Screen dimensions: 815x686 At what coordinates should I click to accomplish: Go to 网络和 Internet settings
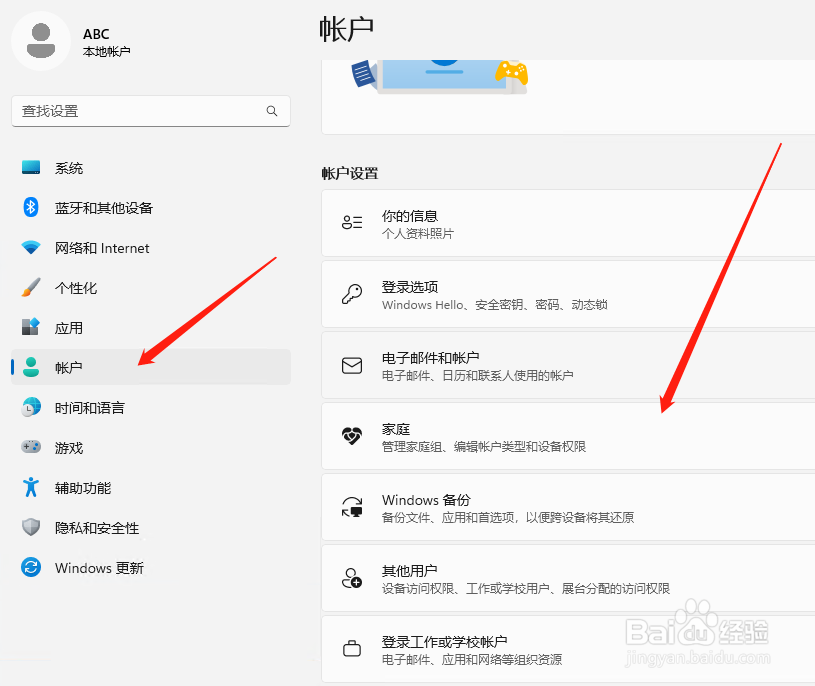[151, 248]
